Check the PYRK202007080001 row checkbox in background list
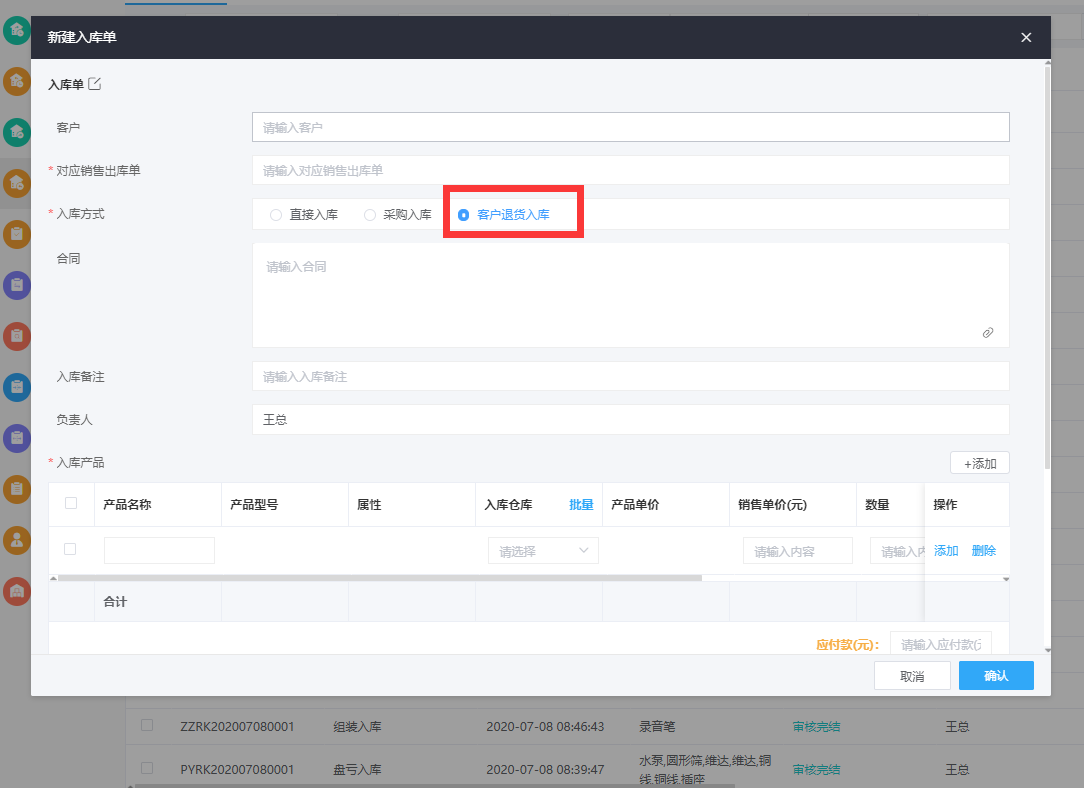The image size is (1084, 788). click(147, 768)
